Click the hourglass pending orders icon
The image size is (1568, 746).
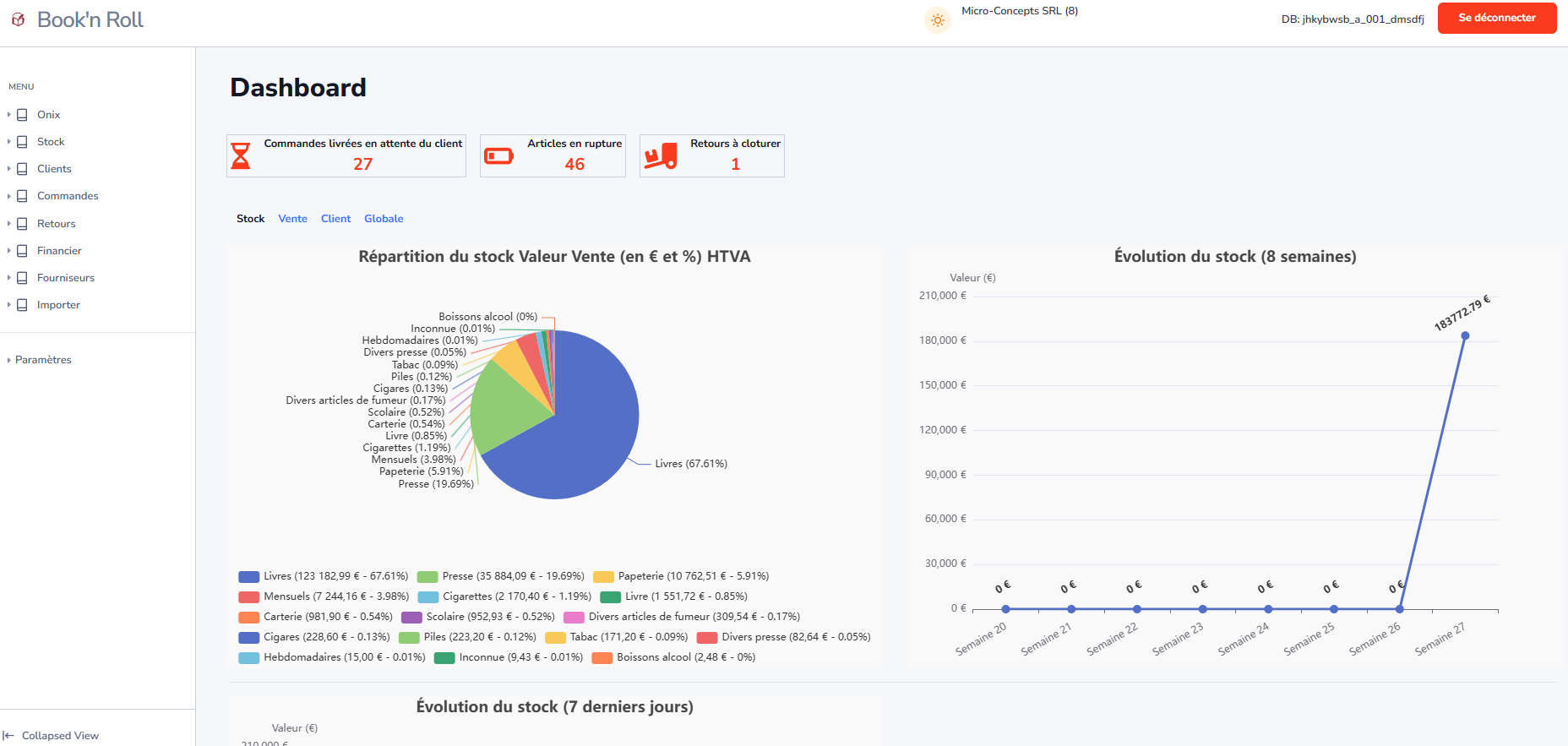click(x=241, y=156)
